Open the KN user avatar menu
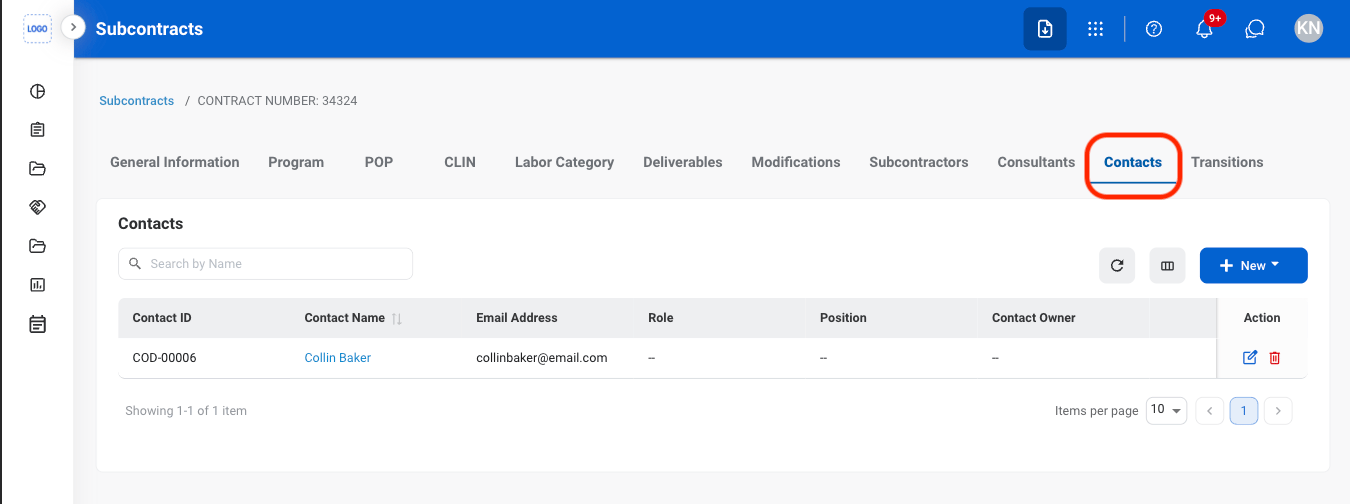 click(x=1308, y=28)
